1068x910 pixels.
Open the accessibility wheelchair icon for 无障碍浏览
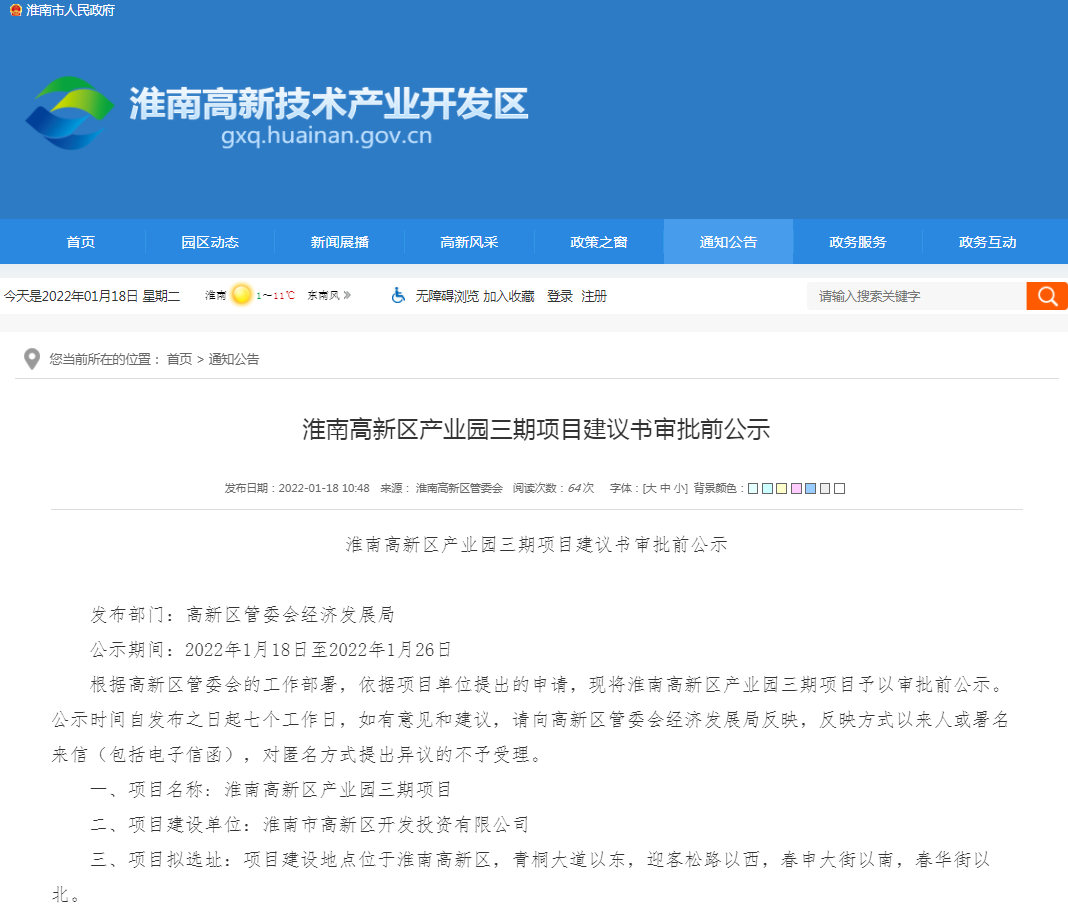398,295
